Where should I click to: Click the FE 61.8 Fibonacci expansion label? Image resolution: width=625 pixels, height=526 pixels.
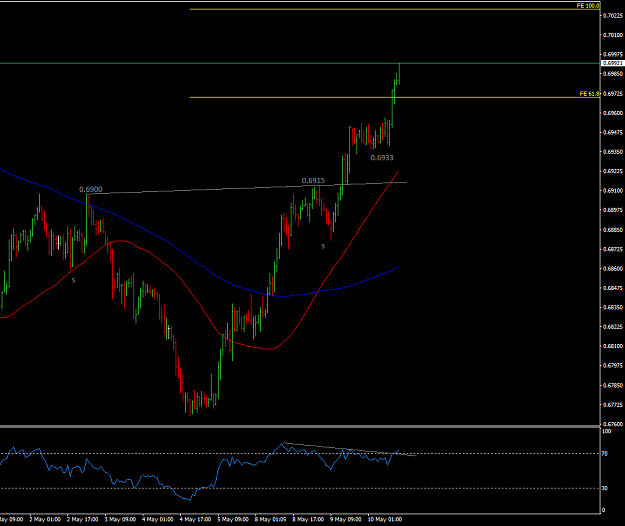click(x=589, y=94)
